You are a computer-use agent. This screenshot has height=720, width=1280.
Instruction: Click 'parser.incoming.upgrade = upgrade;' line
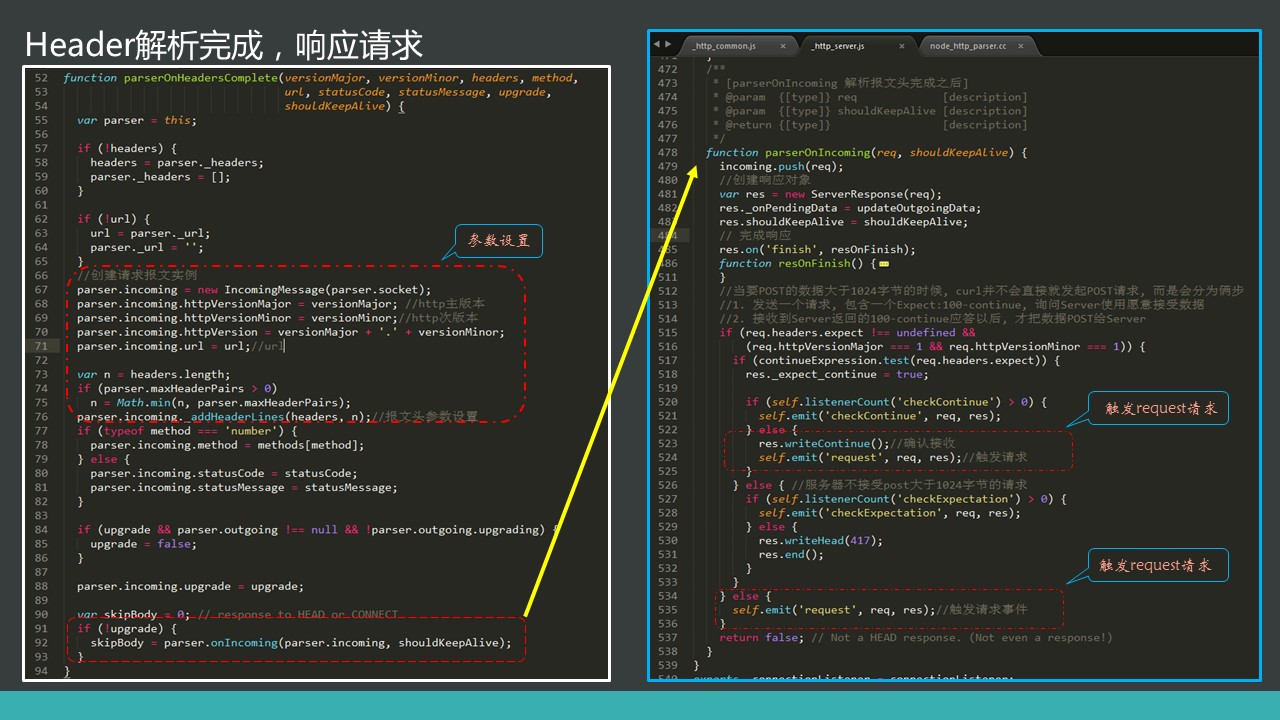190,586
